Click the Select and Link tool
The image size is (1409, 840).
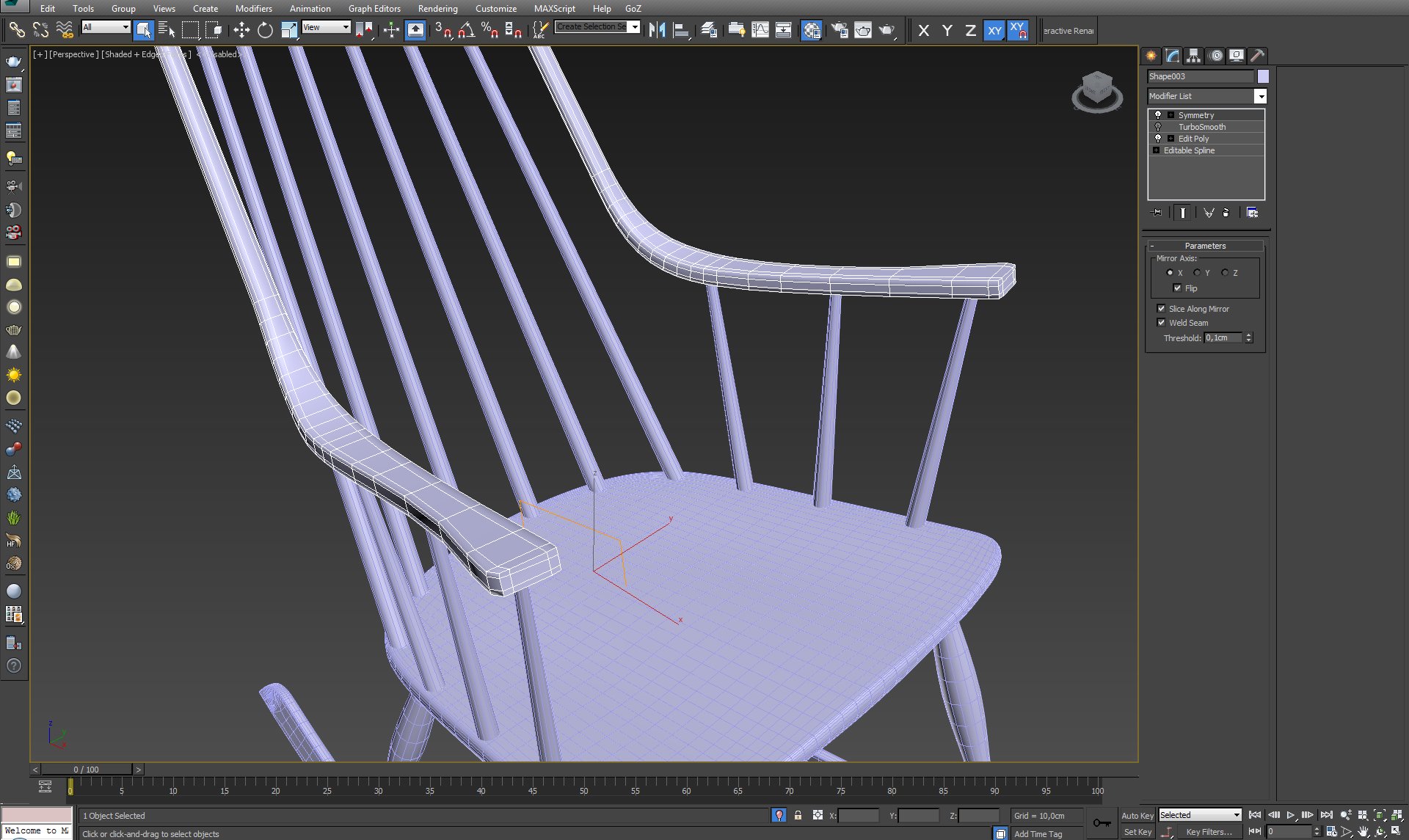coord(16,30)
